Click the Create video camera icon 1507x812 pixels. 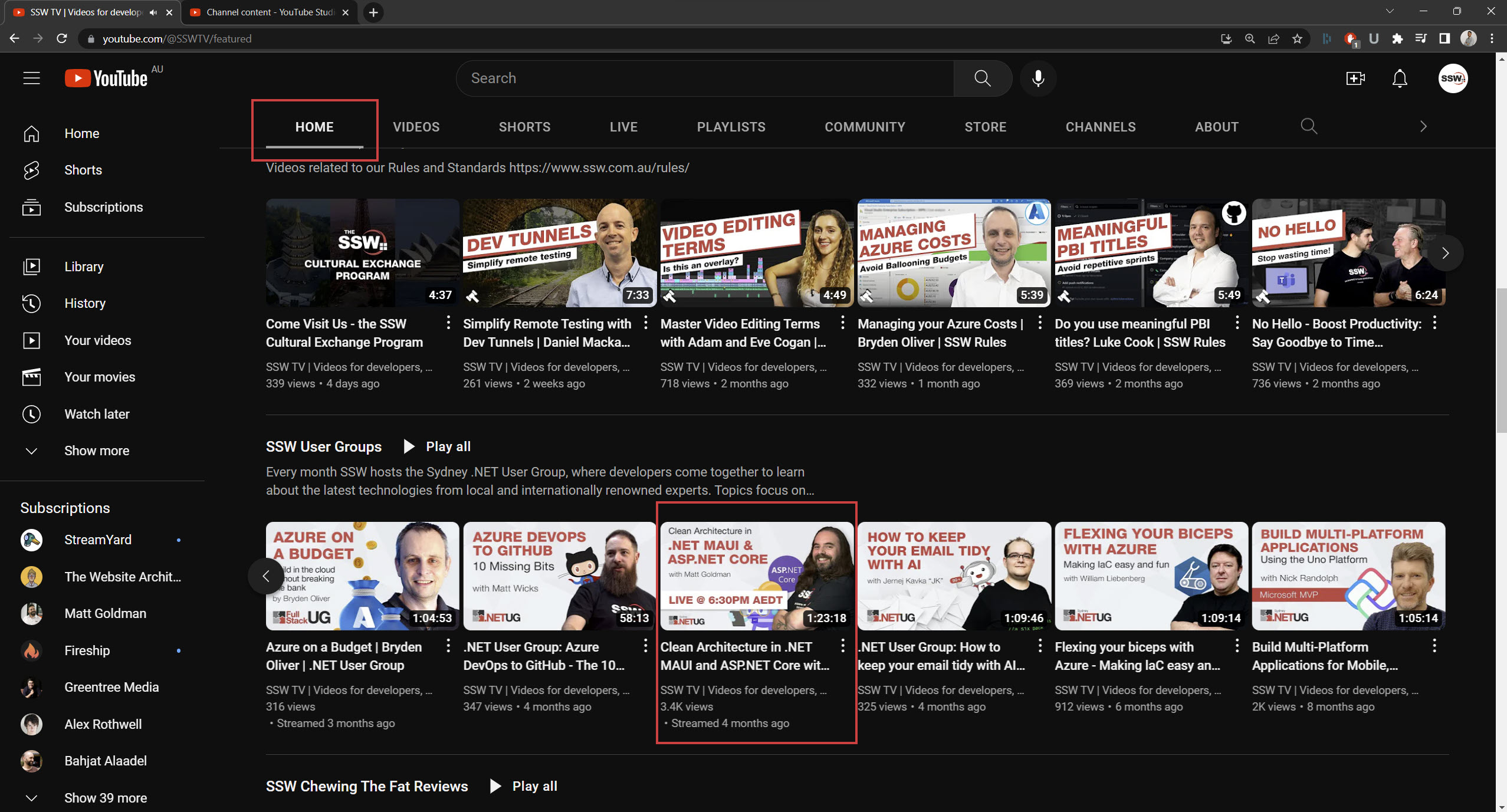click(x=1355, y=78)
